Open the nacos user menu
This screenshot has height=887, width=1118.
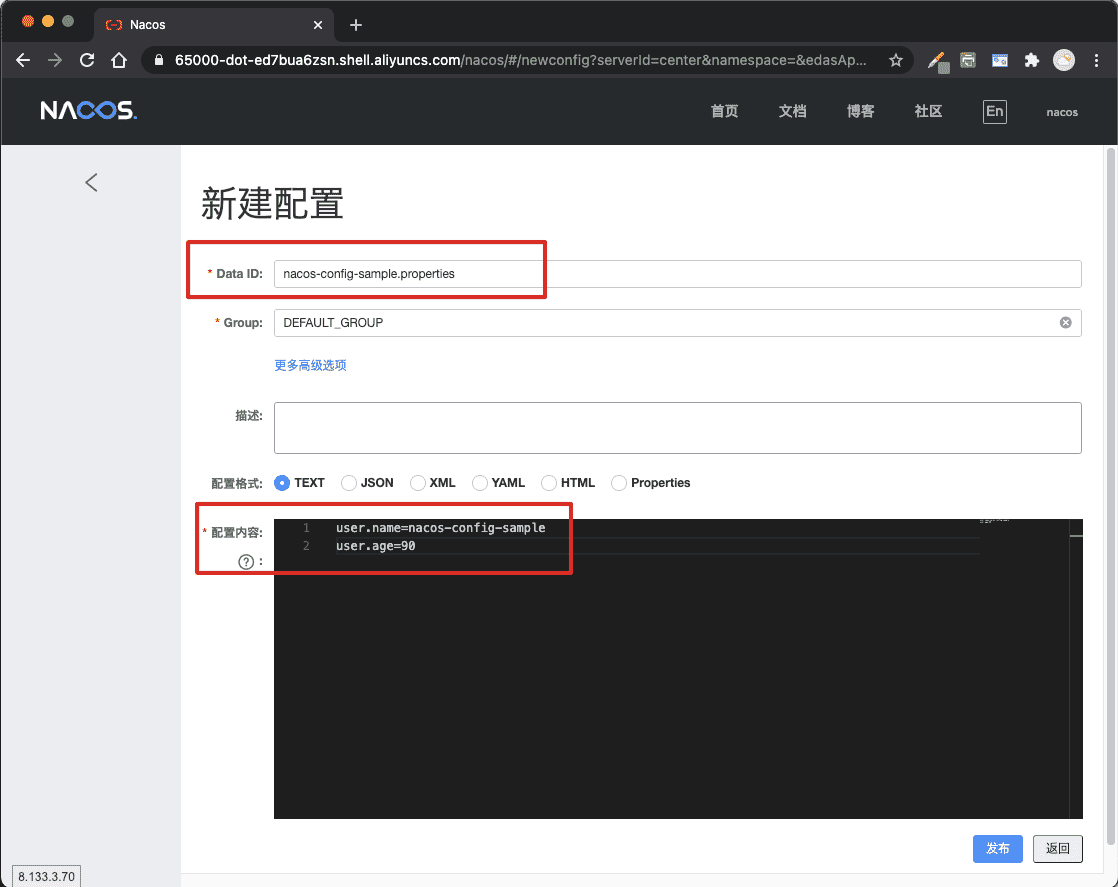[x=1062, y=112]
